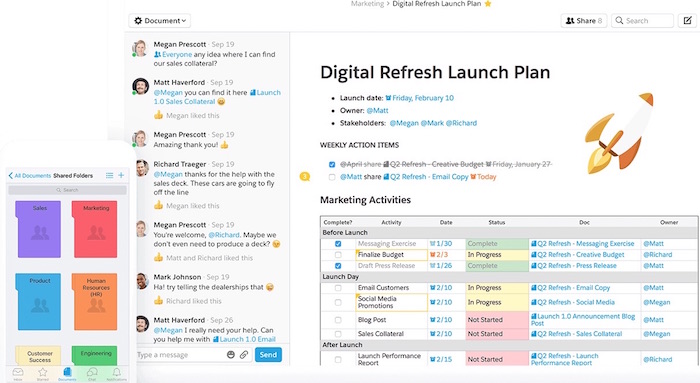Uncheck the Draft Press Release checkbox
The image size is (700, 383).
pos(338,266)
